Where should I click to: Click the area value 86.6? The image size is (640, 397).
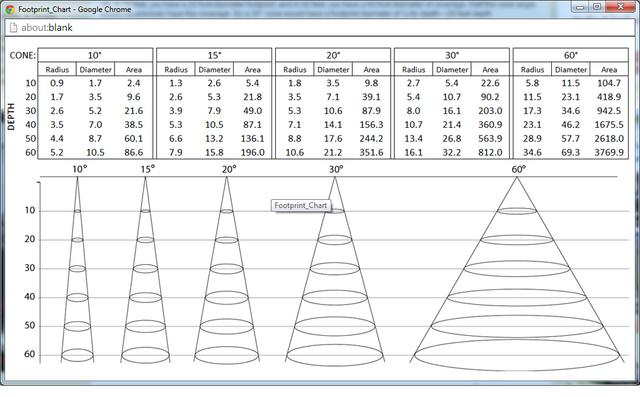click(x=134, y=153)
